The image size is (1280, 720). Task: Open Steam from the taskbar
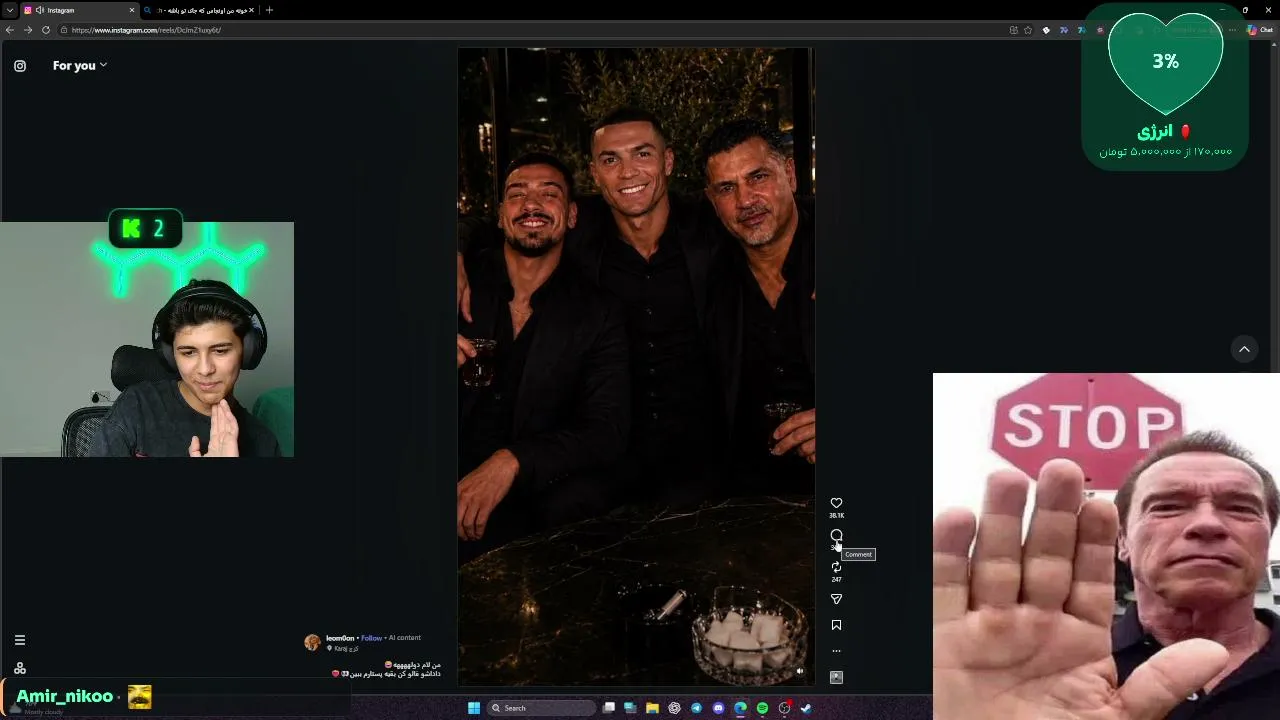pyautogui.click(x=806, y=708)
